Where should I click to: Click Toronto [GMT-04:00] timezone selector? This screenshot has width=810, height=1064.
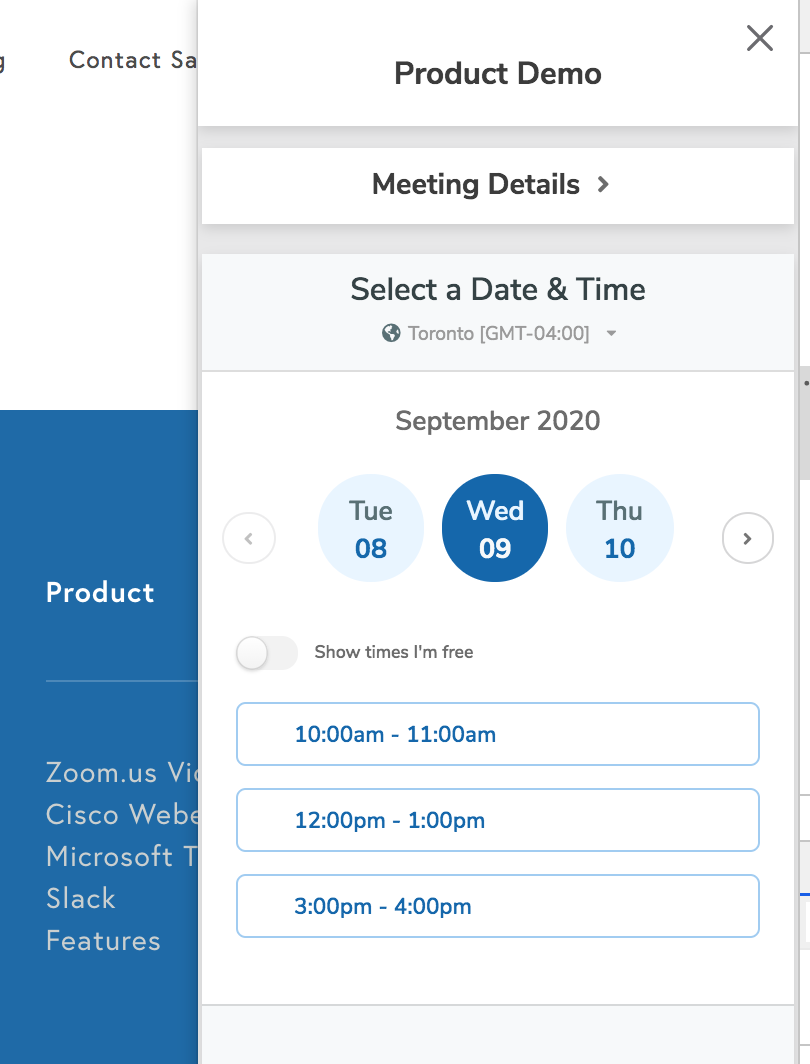click(x=499, y=333)
